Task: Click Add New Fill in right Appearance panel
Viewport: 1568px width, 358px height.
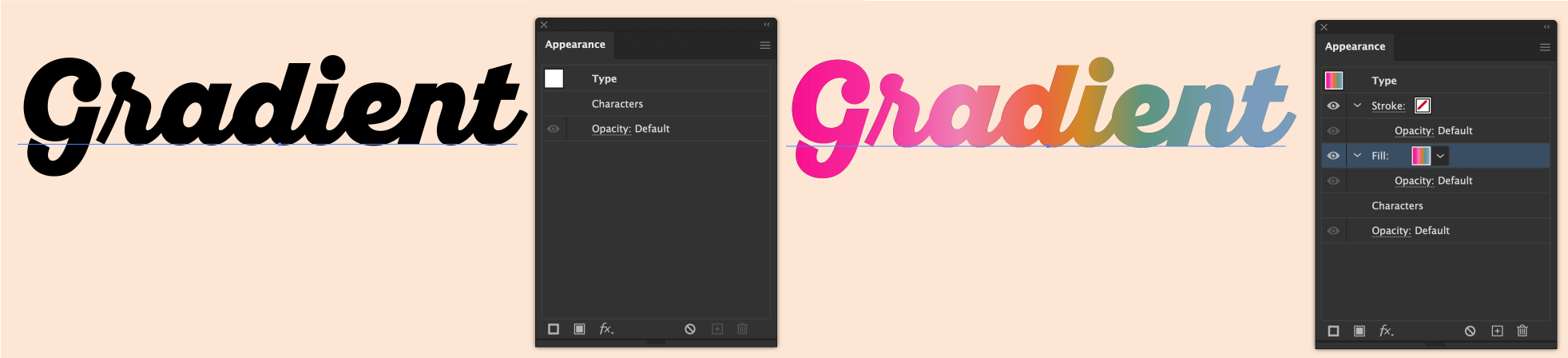Action: [x=1360, y=331]
